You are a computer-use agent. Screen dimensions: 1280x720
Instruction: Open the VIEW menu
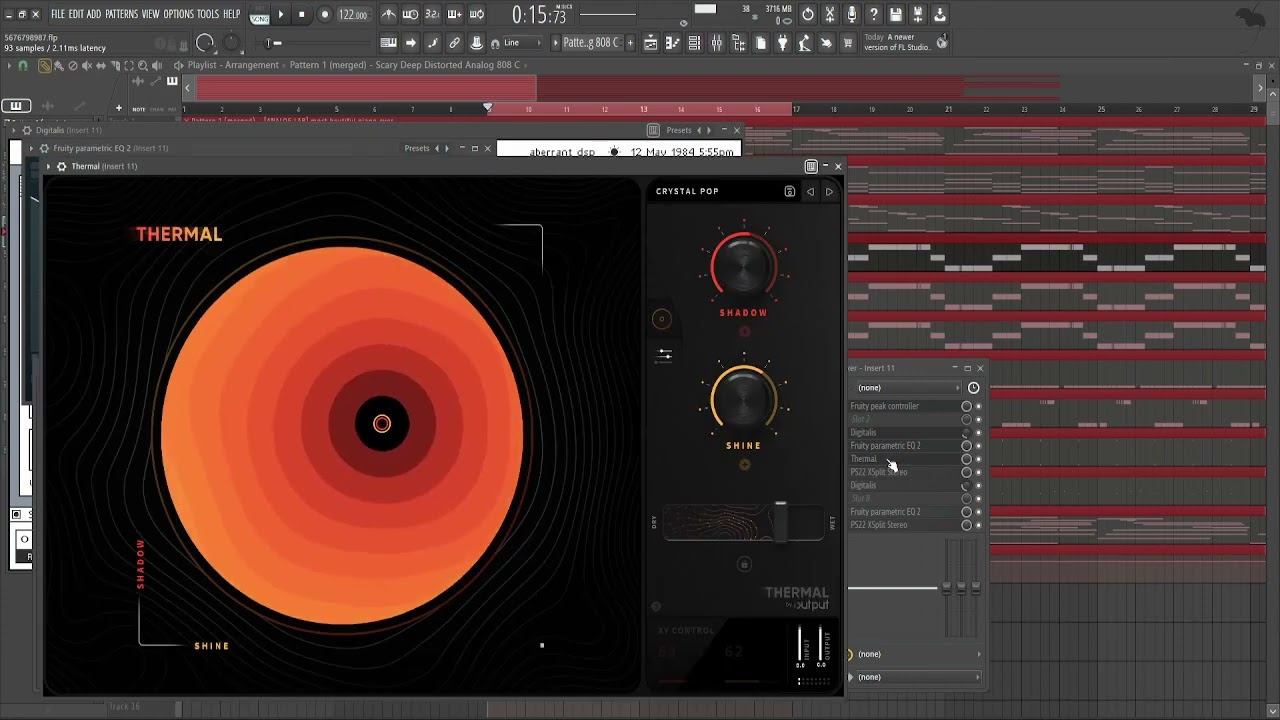tap(150, 14)
